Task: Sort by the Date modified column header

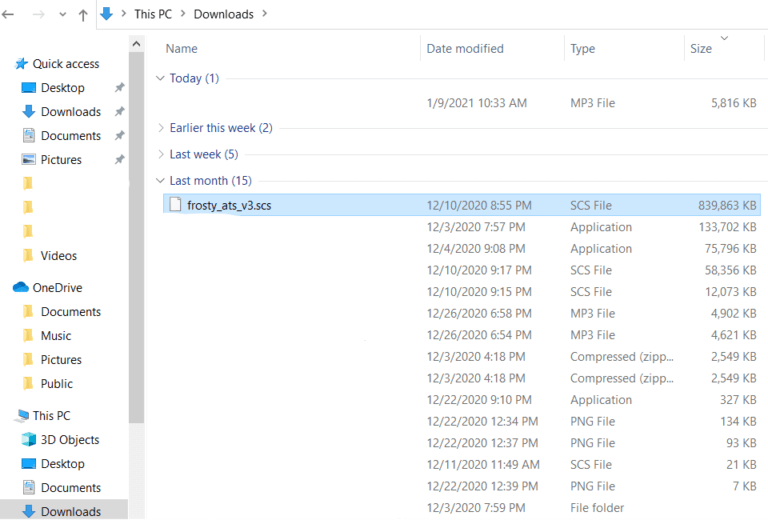Action: 465,49
